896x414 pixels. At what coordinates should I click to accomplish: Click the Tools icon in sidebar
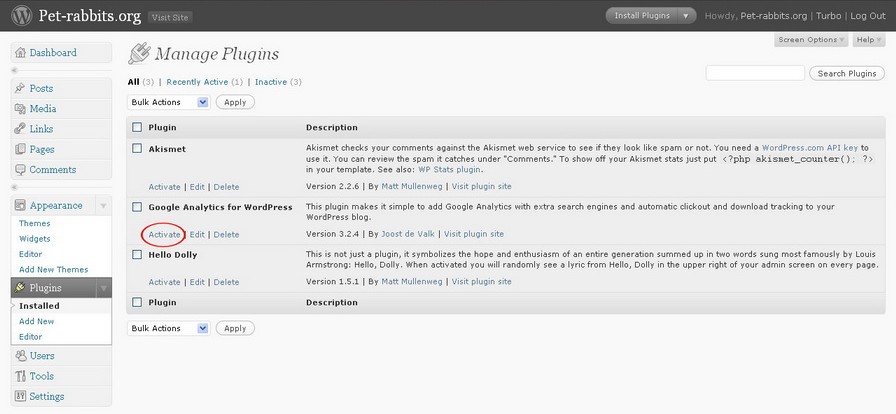pyautogui.click(x=21, y=376)
